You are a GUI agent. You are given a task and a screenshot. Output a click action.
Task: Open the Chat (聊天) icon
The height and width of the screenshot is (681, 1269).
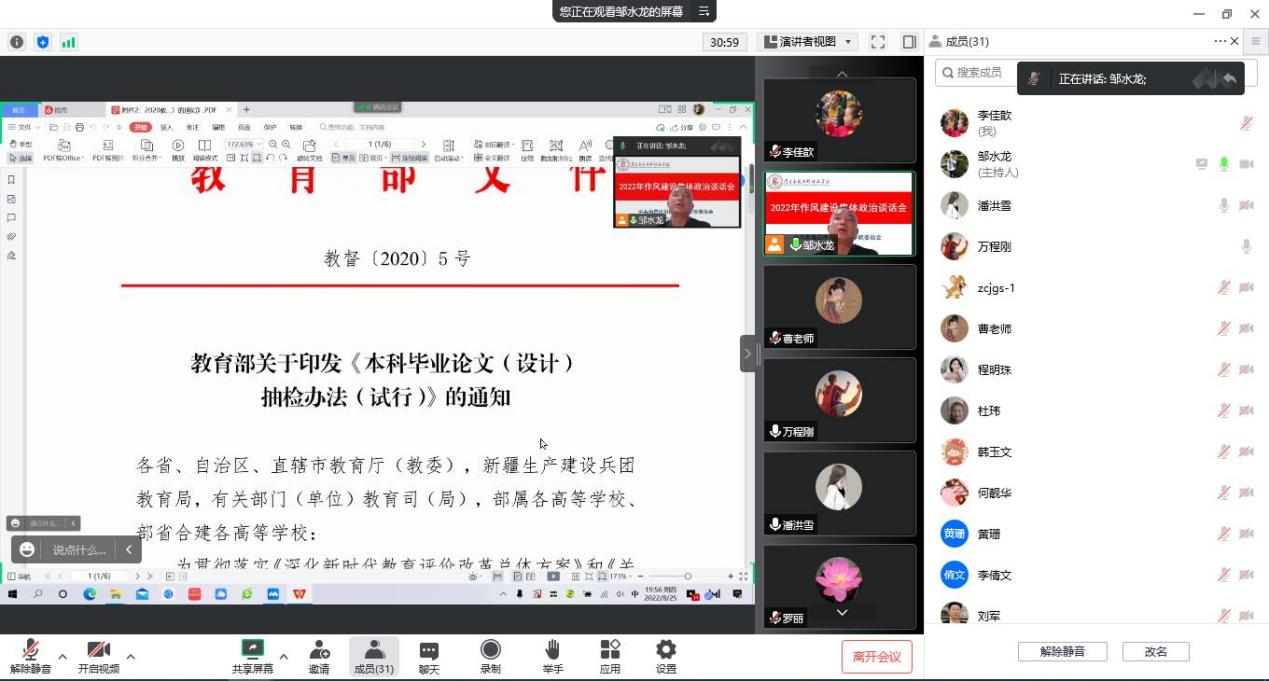[429, 657]
